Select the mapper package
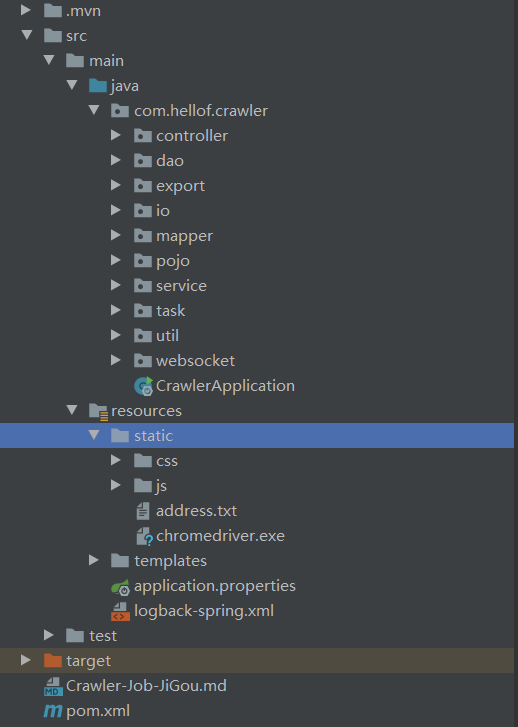This screenshot has width=518, height=727. click(173, 236)
